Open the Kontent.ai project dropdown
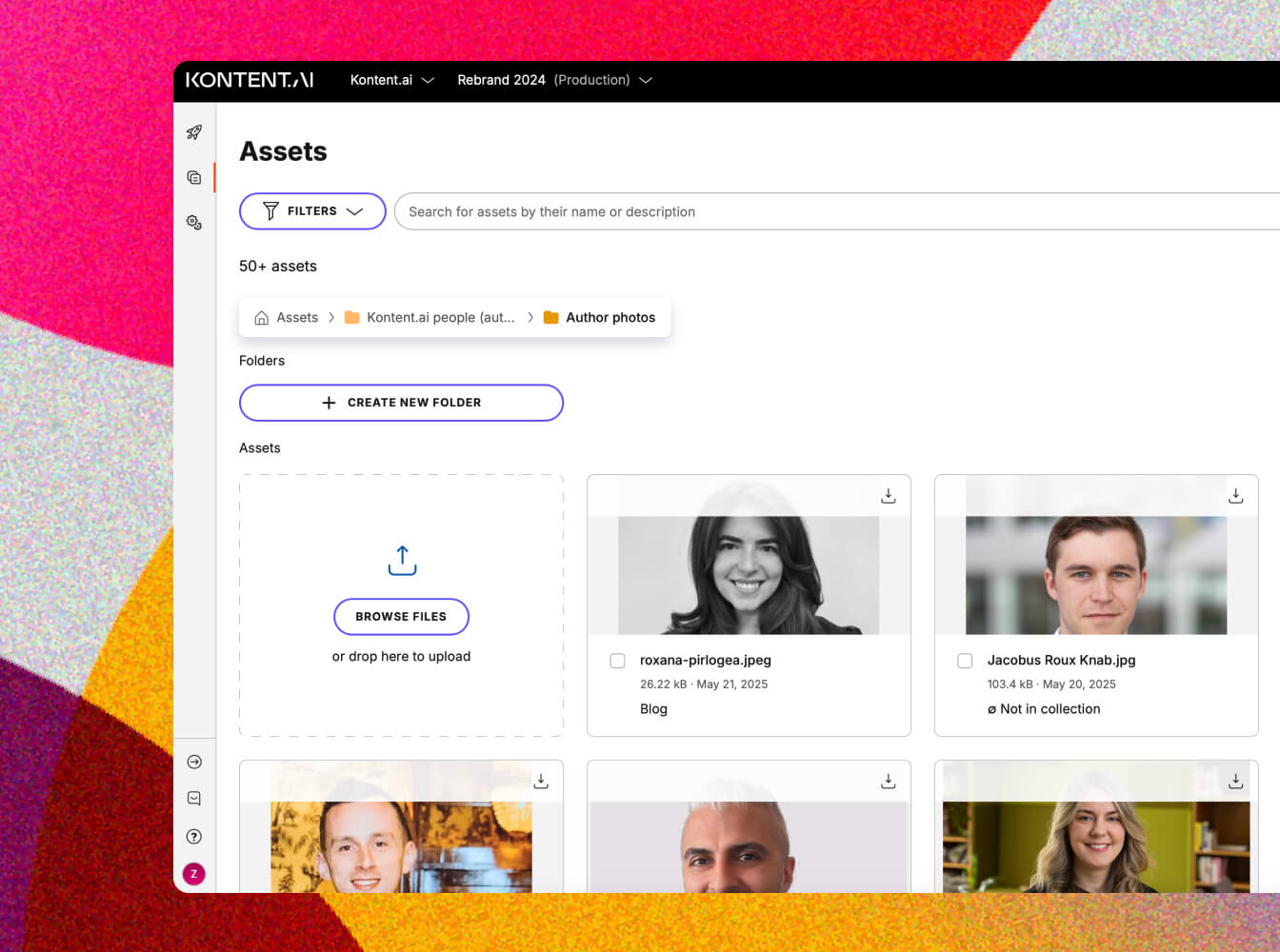The image size is (1280, 952). point(391,80)
